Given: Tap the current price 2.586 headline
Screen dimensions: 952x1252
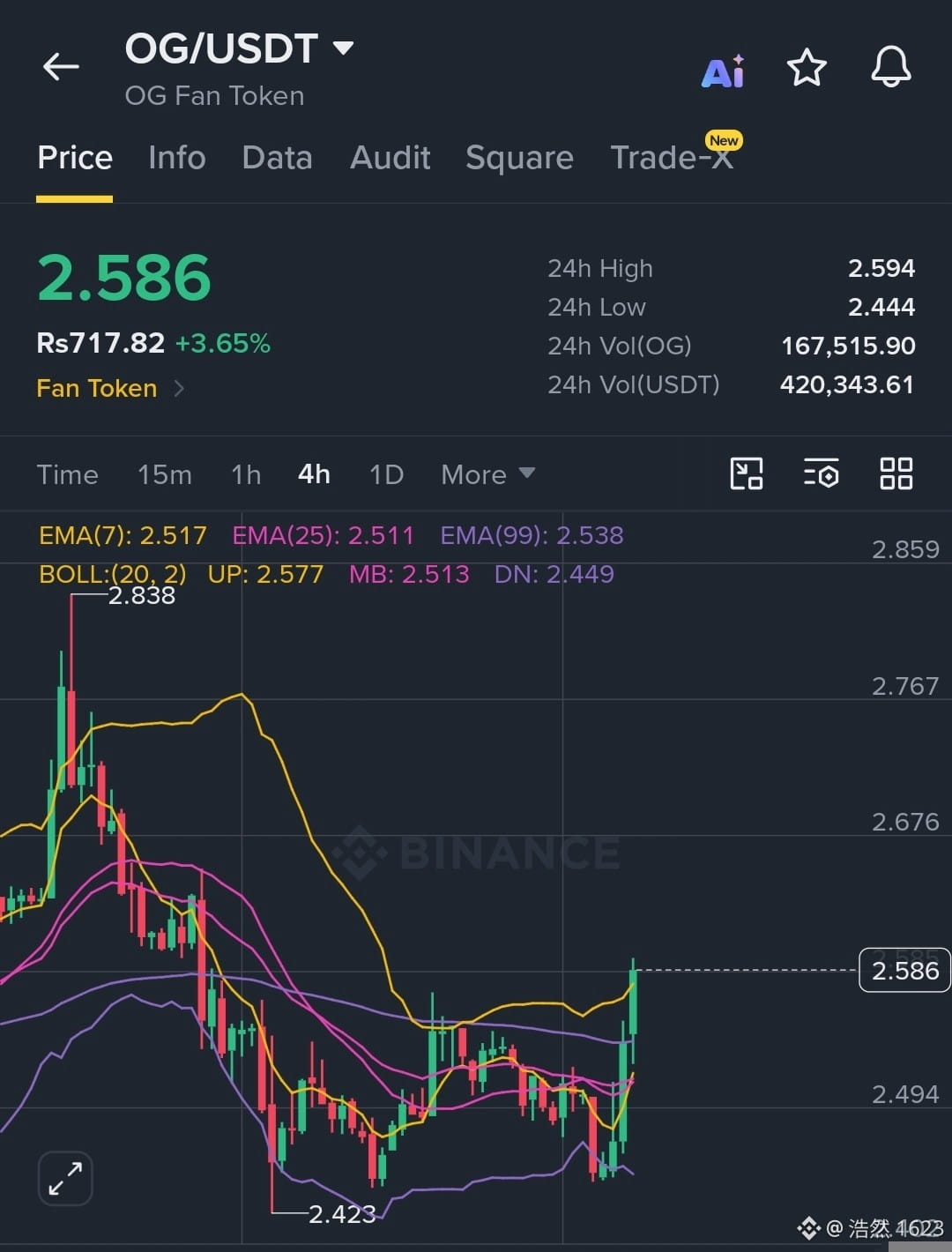Looking at the screenshot, I should [x=124, y=278].
